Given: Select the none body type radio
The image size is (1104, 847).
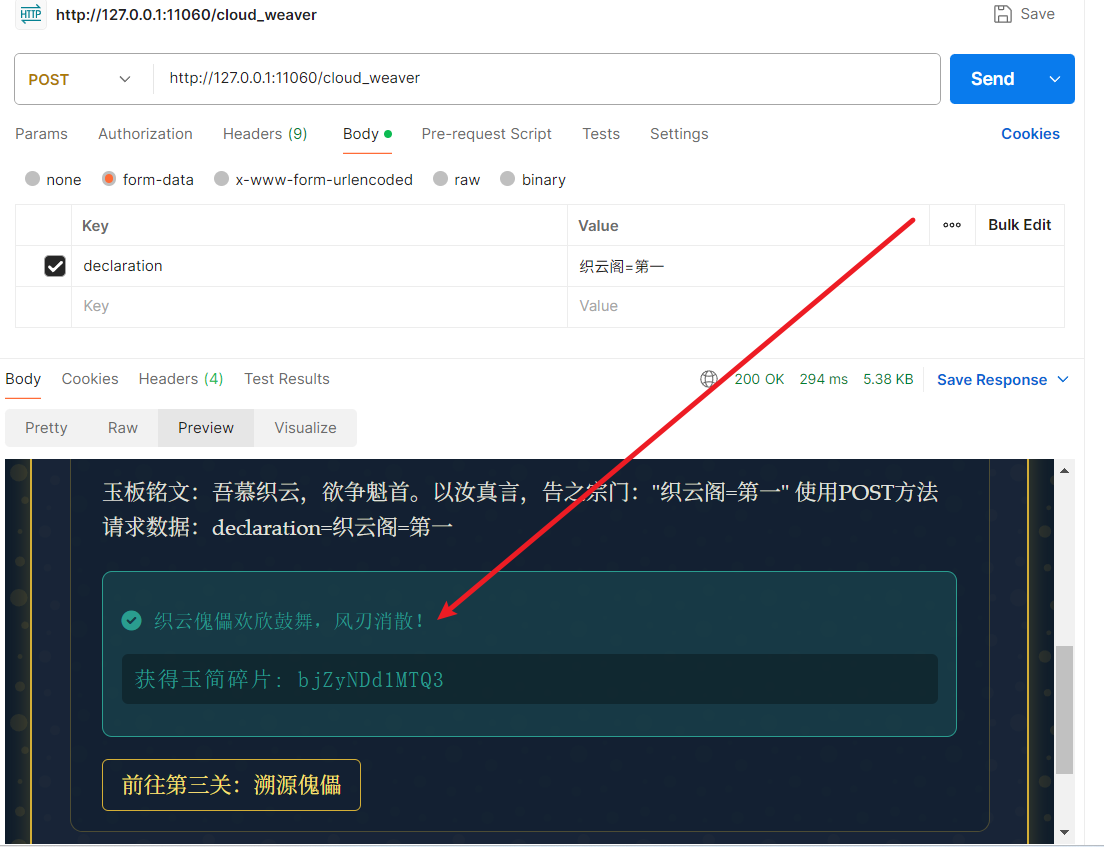Looking at the screenshot, I should coord(32,179).
